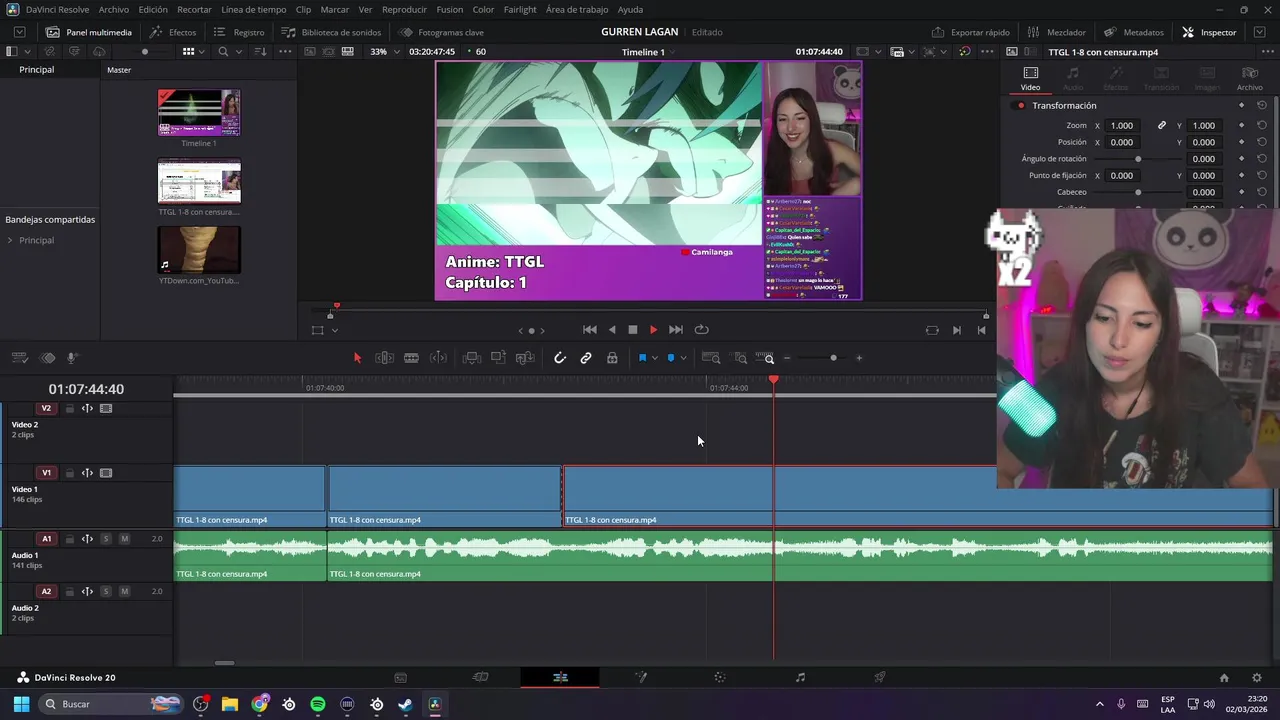Toggle Panel multimedia panel
The image size is (1280, 720).
(x=89, y=32)
